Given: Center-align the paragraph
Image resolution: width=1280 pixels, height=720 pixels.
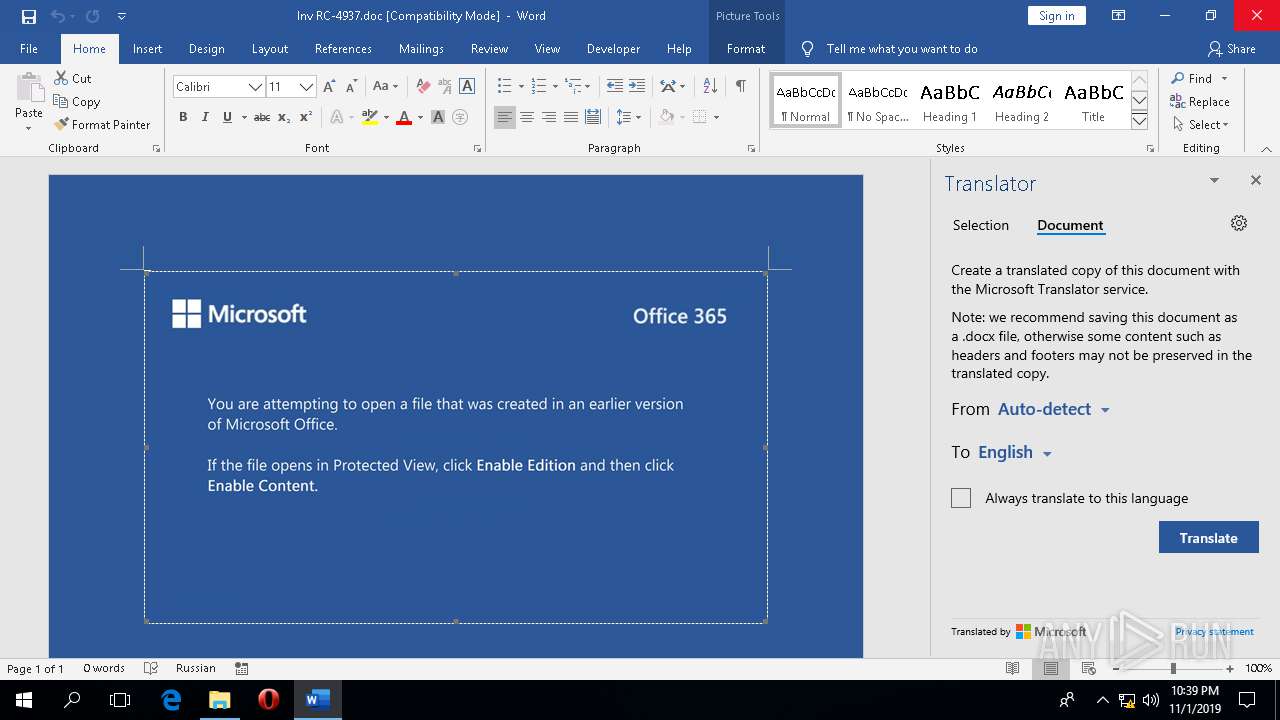Looking at the screenshot, I should pyautogui.click(x=527, y=117).
